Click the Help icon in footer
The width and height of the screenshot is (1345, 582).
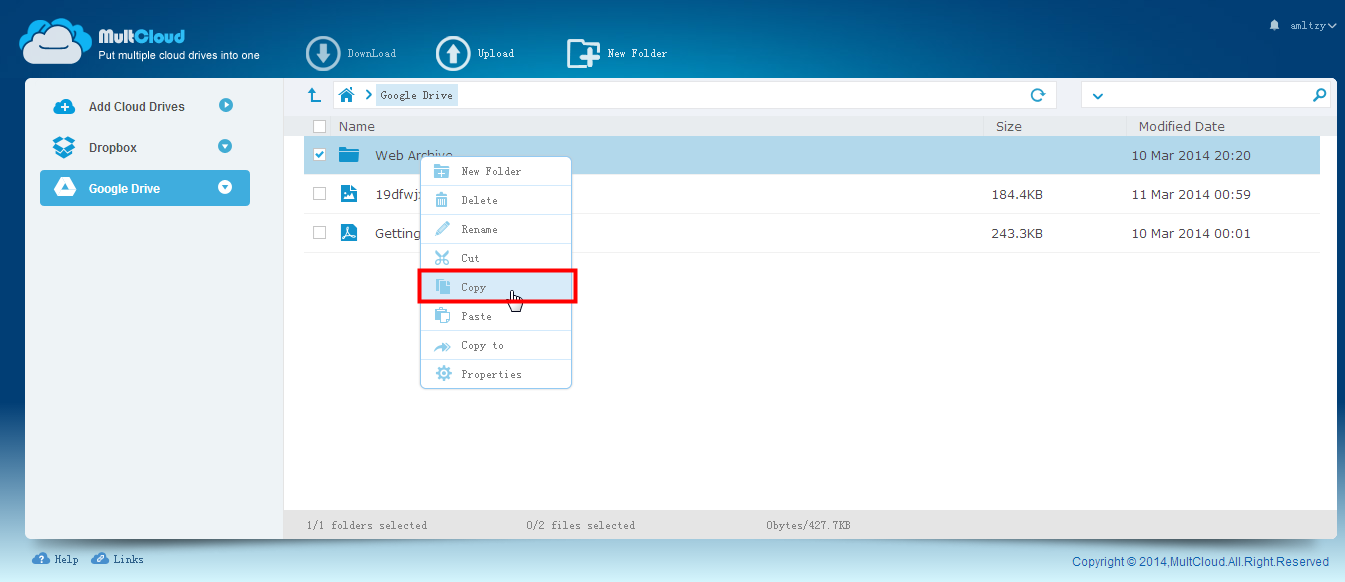41,559
